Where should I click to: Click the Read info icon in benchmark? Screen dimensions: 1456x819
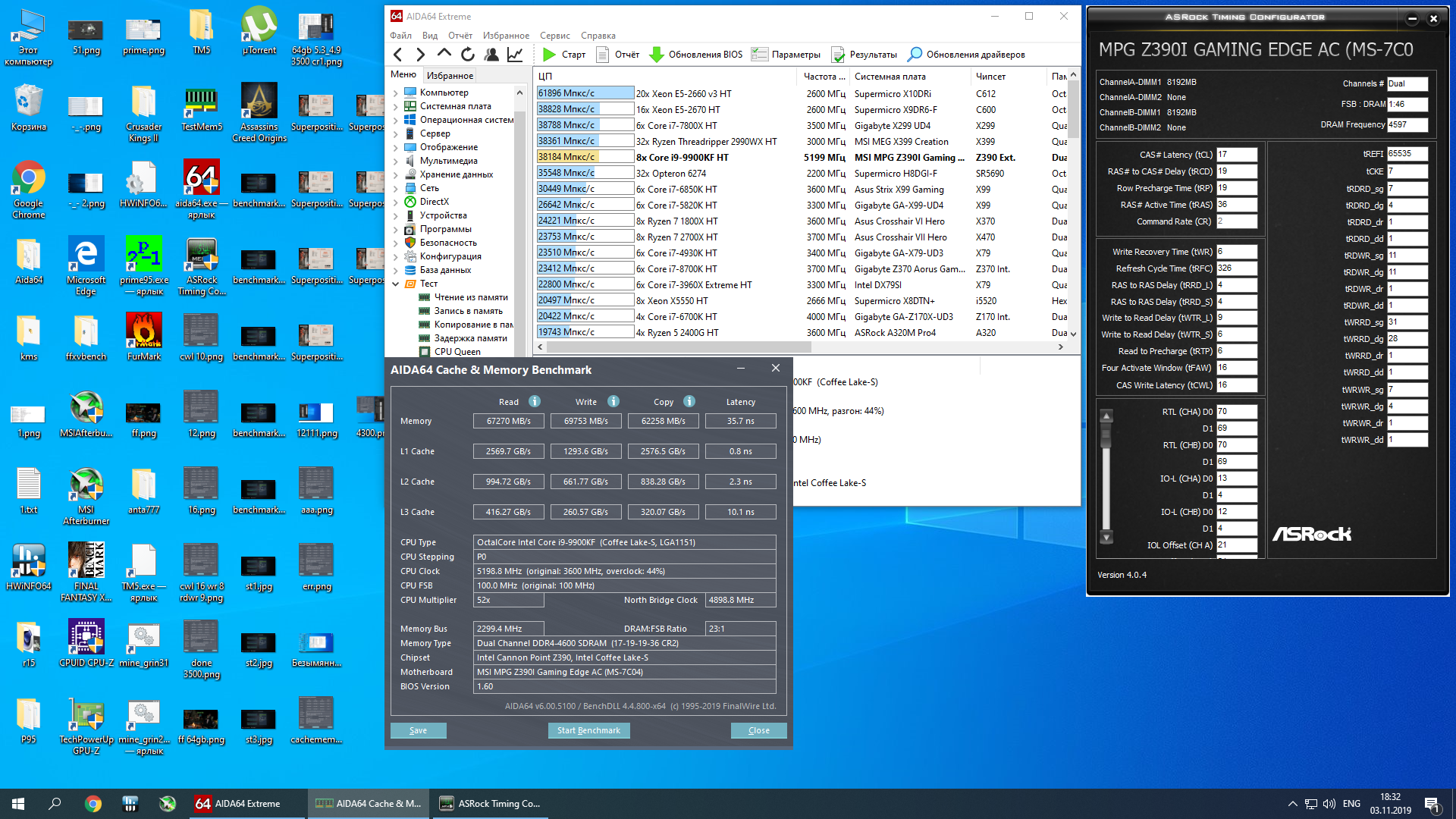(535, 401)
